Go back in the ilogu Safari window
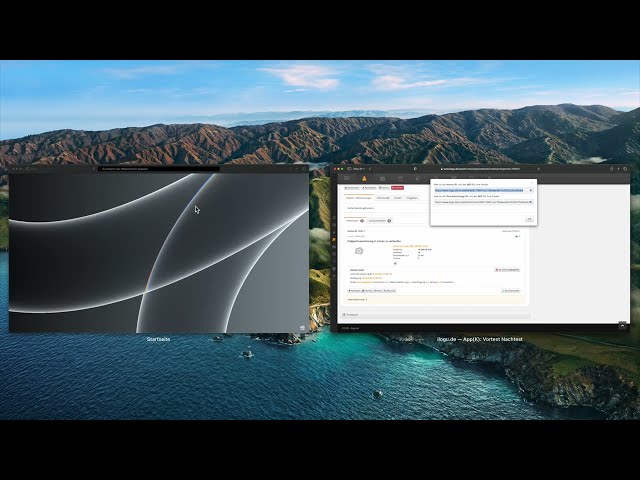 click(370, 169)
